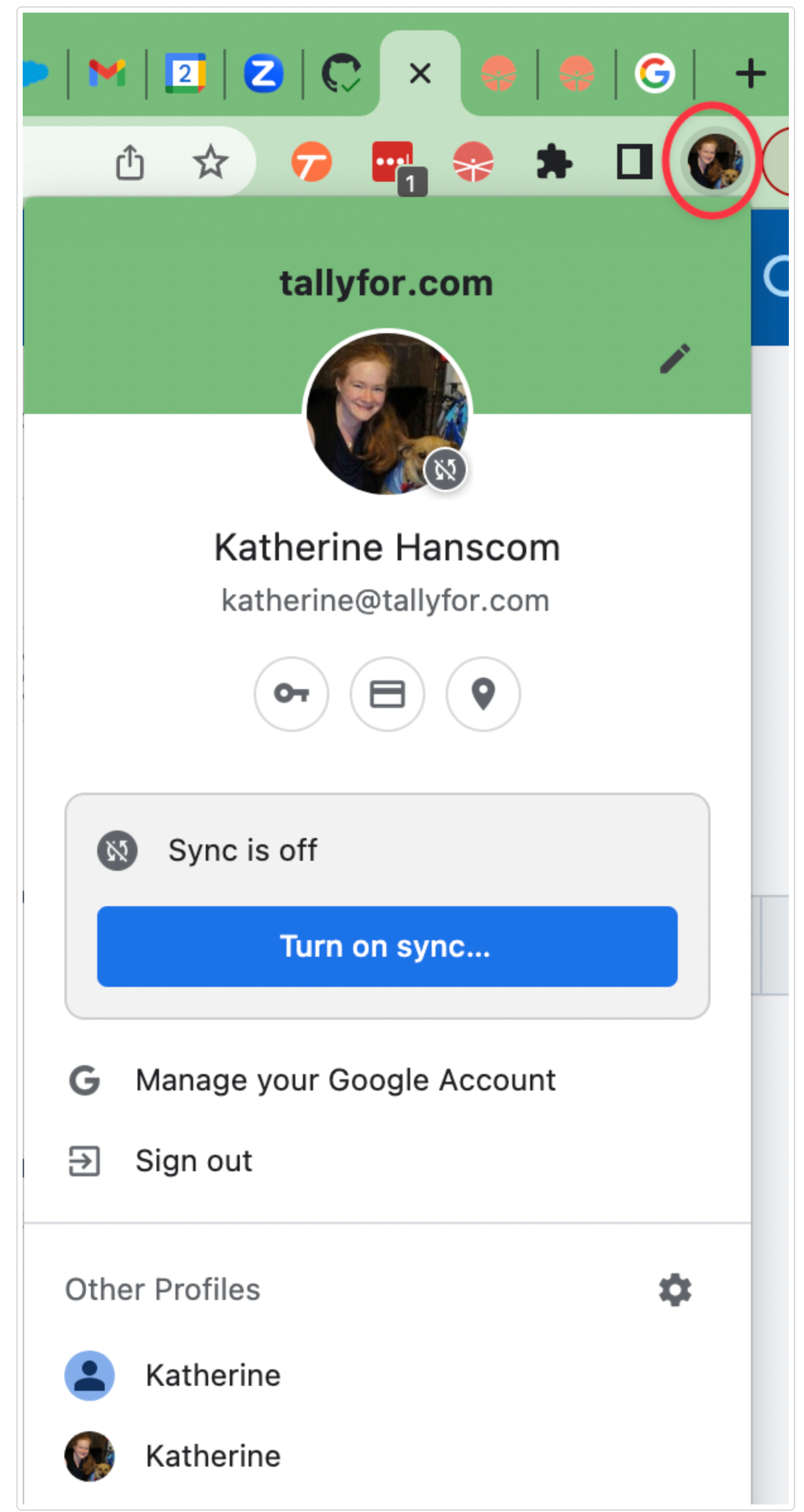
Task: Open Manage your Google Account
Action: click(387, 1080)
